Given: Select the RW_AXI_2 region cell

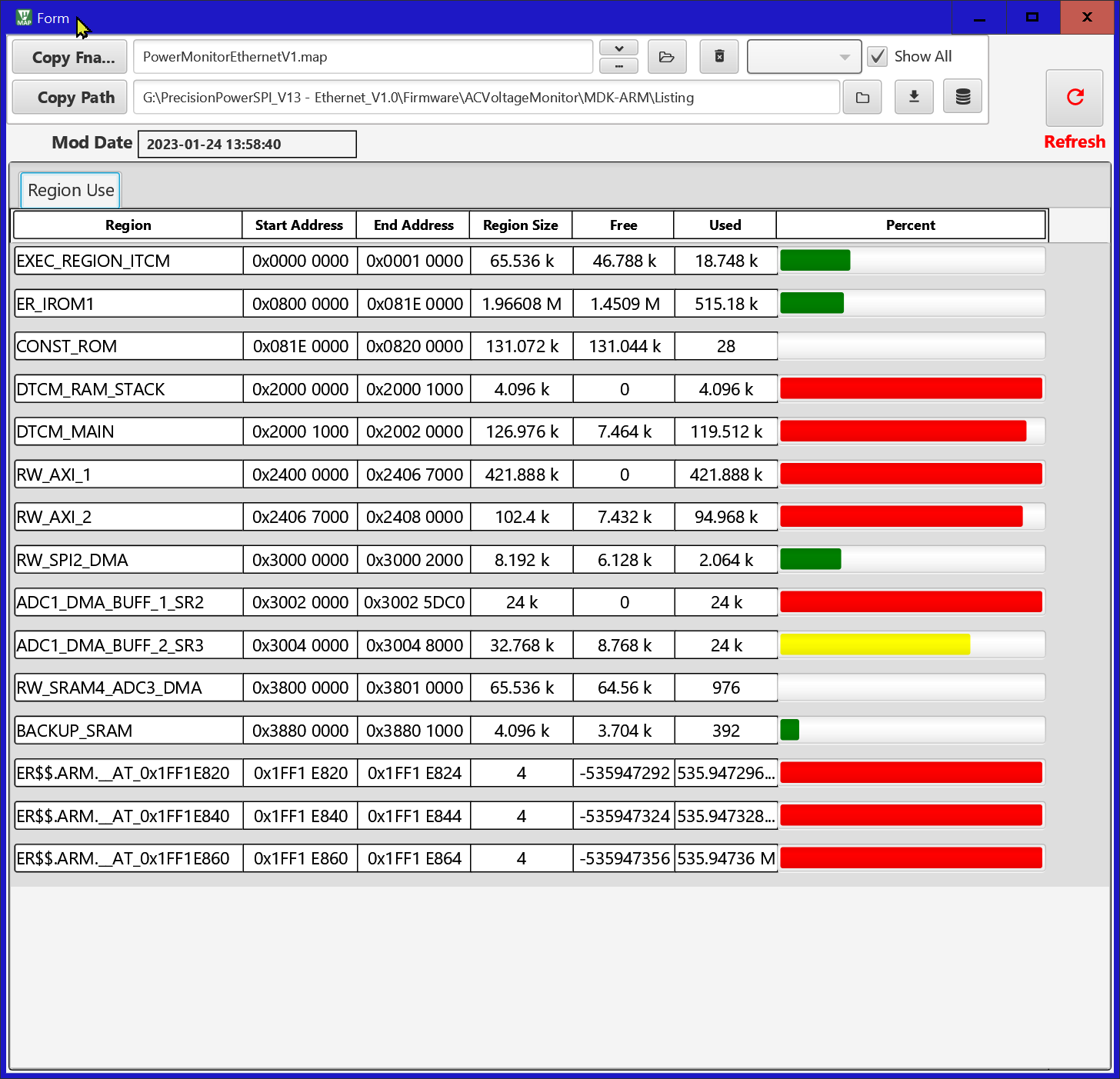Looking at the screenshot, I should 128,517.
